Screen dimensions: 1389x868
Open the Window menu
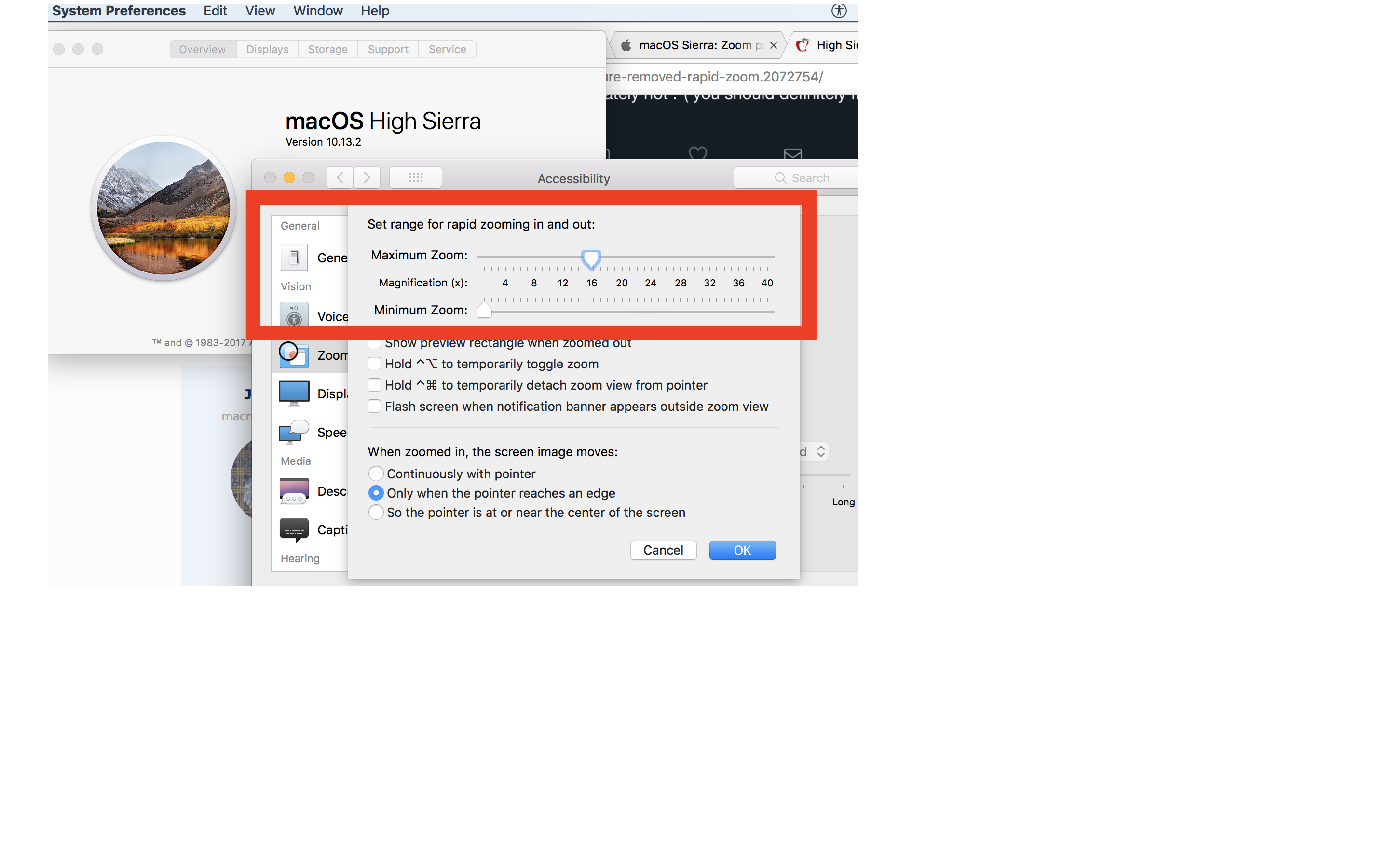point(318,11)
